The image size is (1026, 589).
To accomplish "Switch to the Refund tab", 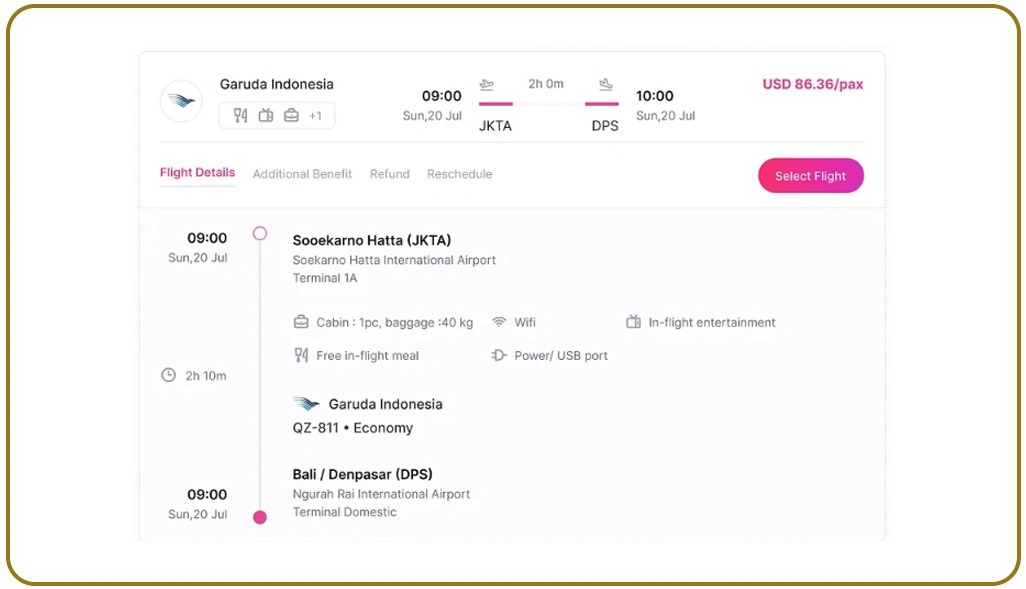I will (389, 174).
